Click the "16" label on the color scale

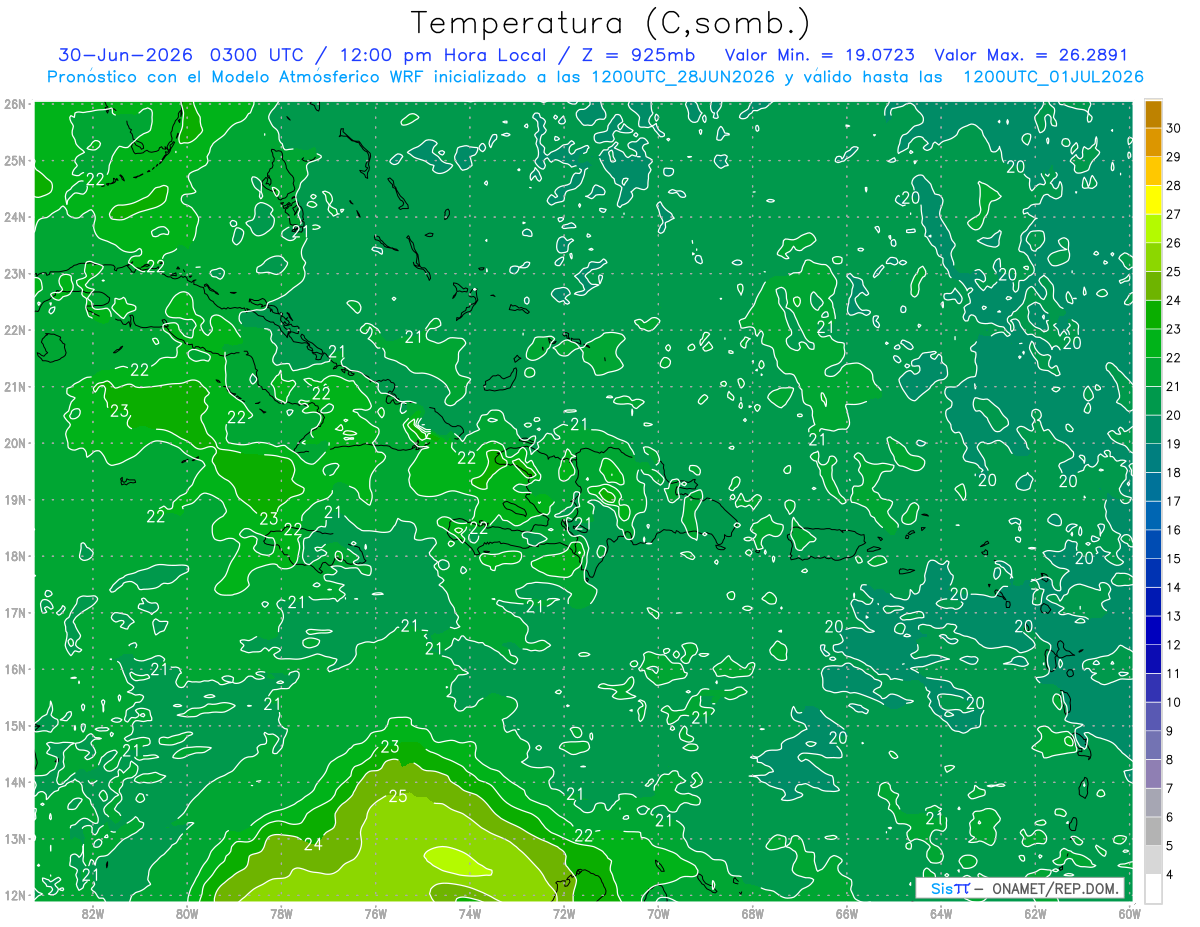tap(1174, 529)
